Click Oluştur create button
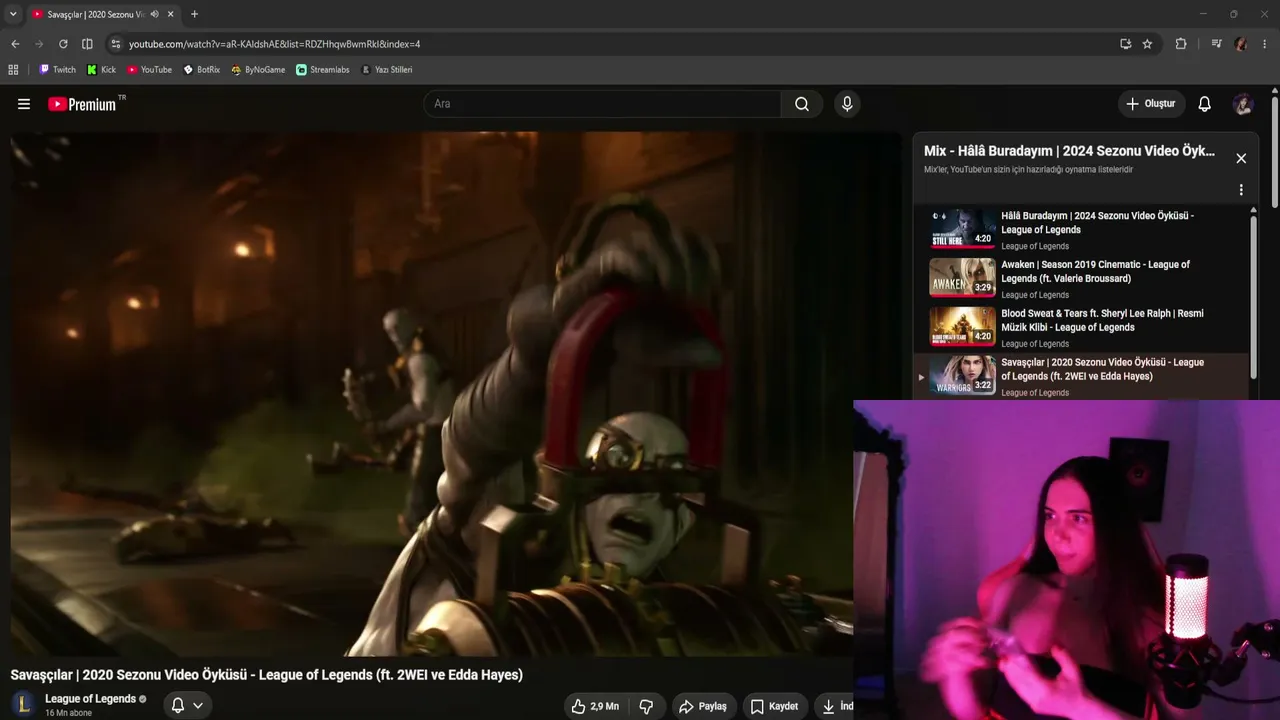The image size is (1280, 720). tap(1151, 104)
